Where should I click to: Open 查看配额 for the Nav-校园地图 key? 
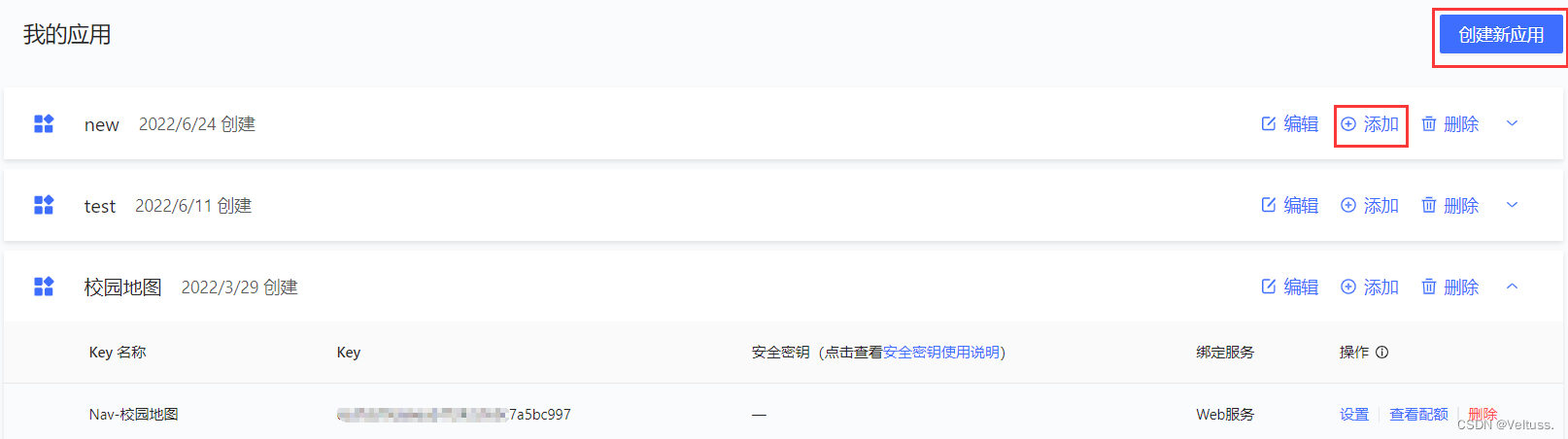[1418, 415]
